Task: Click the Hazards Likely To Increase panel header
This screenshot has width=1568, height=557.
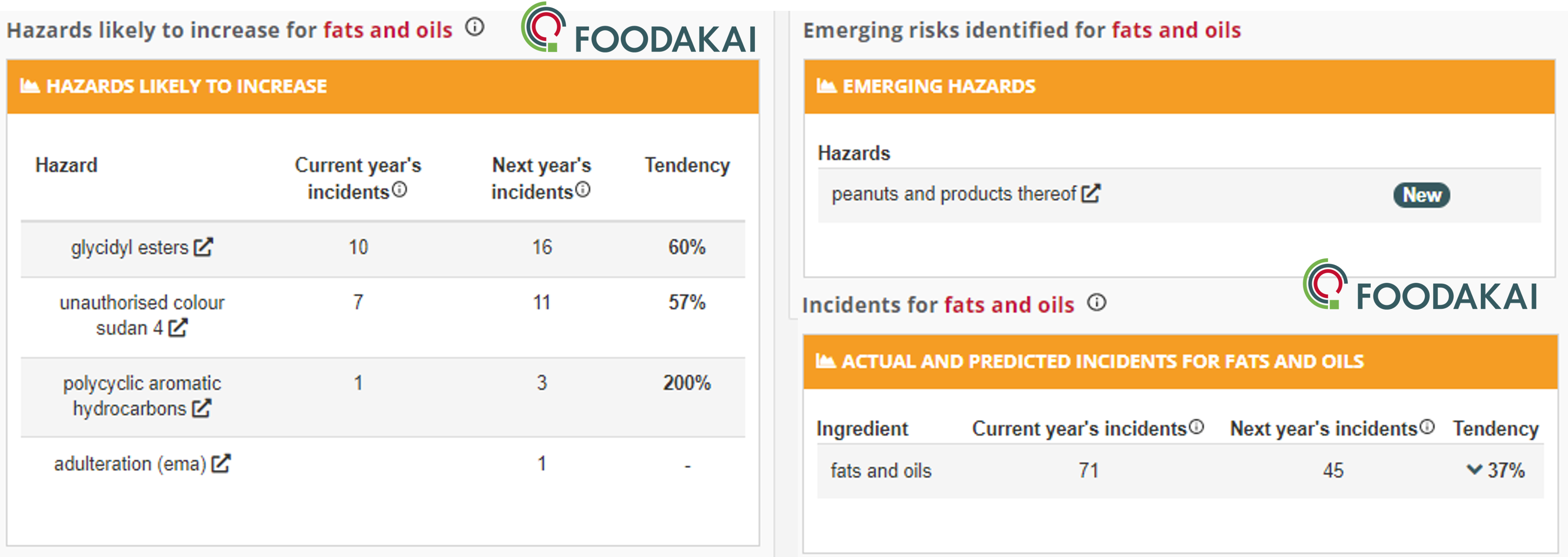Action: point(383,86)
